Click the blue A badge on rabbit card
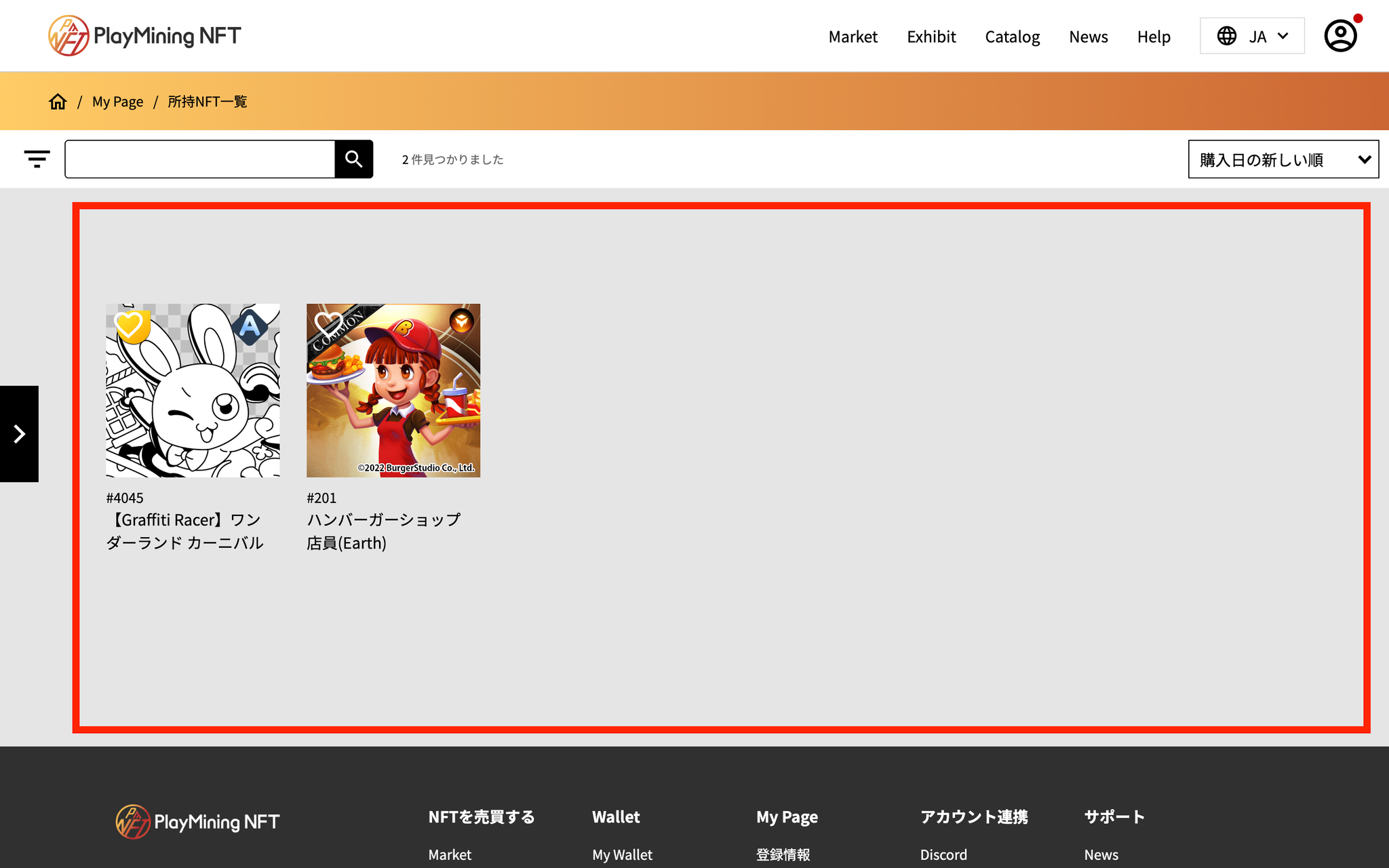The height and width of the screenshot is (868, 1389). 250,328
